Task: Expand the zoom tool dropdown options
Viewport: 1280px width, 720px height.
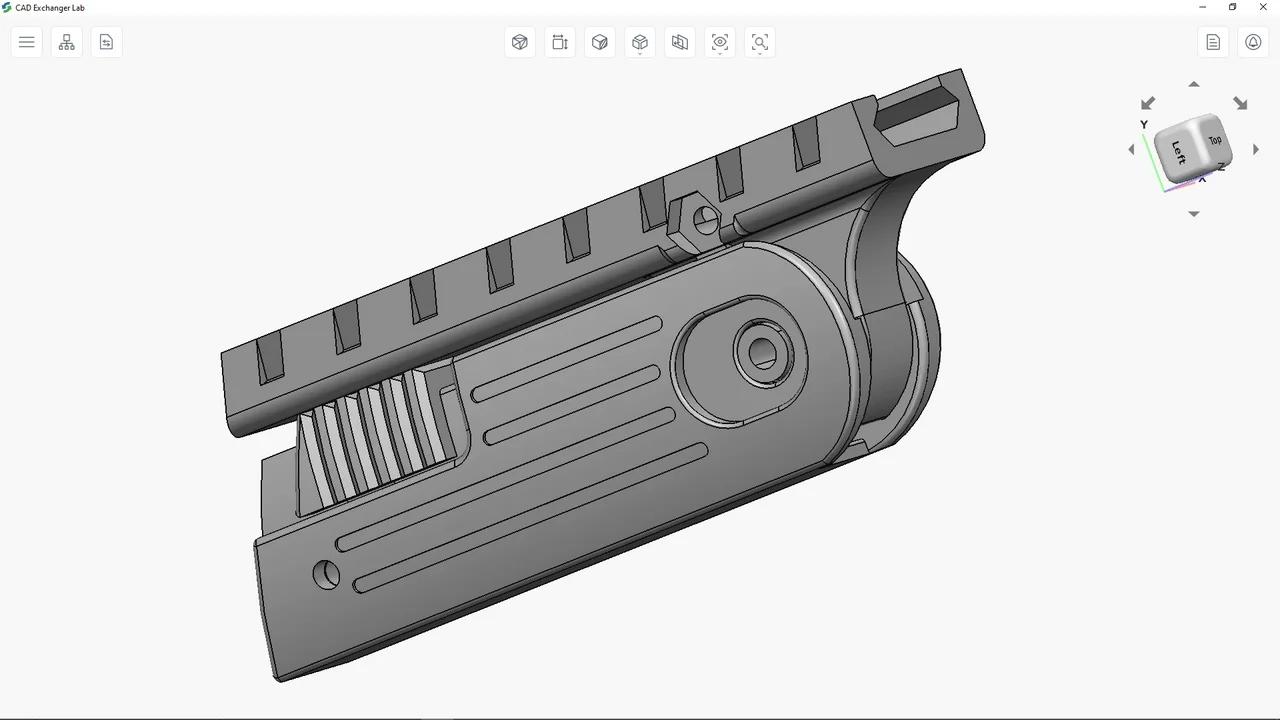Action: [x=760, y=52]
